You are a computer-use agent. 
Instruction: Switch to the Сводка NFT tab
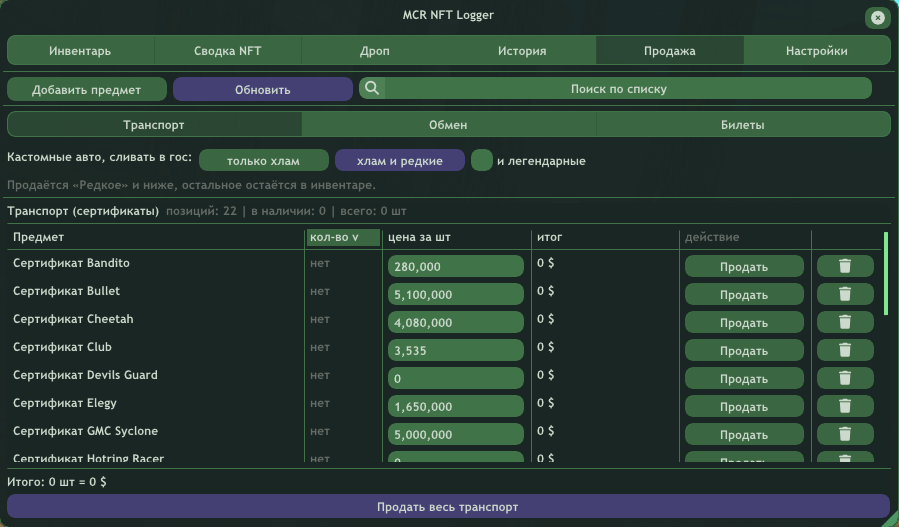228,50
